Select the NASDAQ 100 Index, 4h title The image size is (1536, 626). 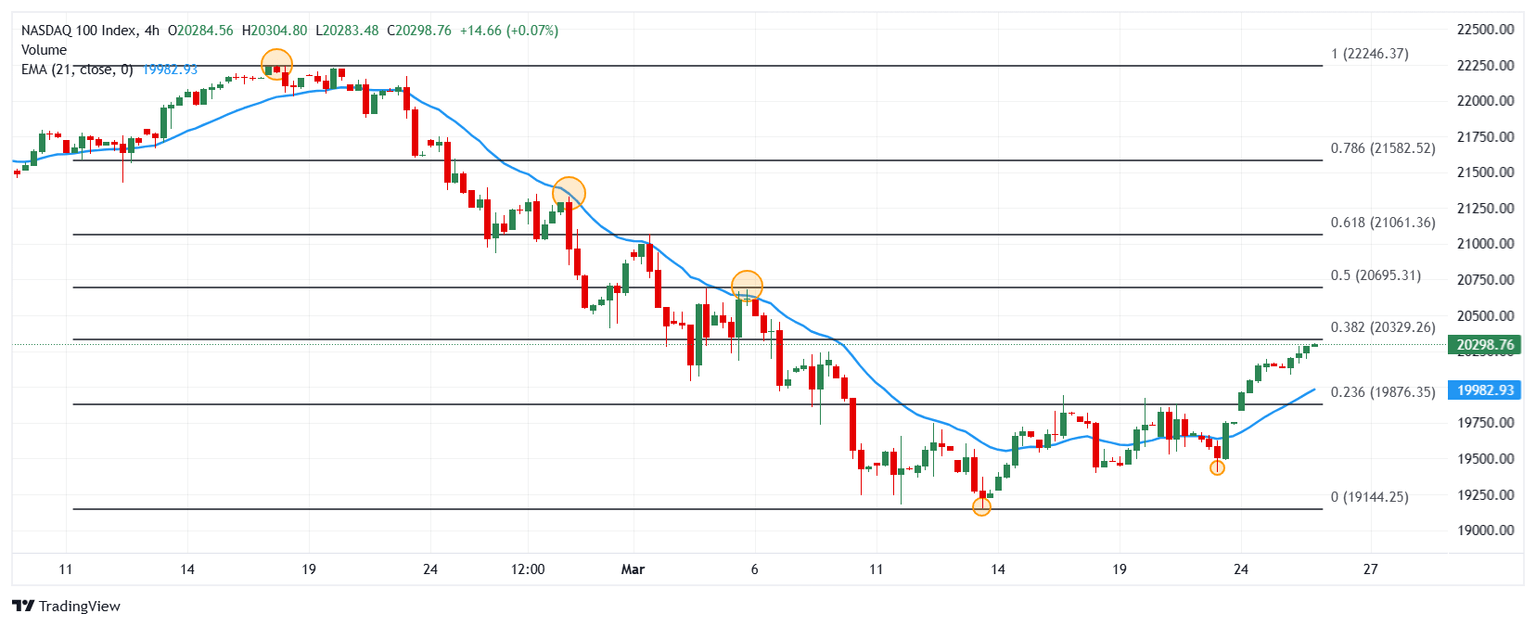pyautogui.click(x=91, y=31)
